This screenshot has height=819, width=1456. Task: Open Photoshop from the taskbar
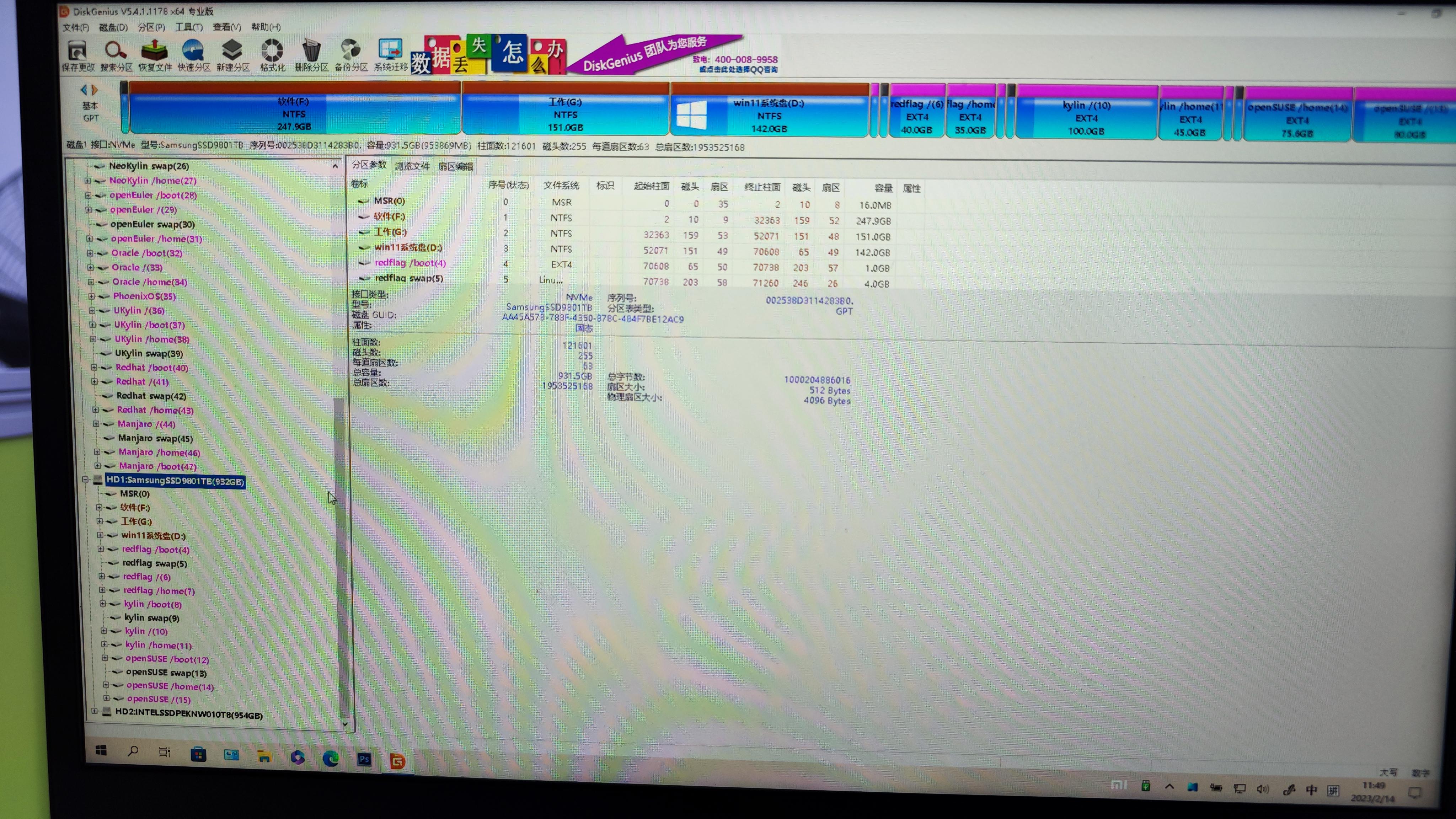tap(364, 760)
